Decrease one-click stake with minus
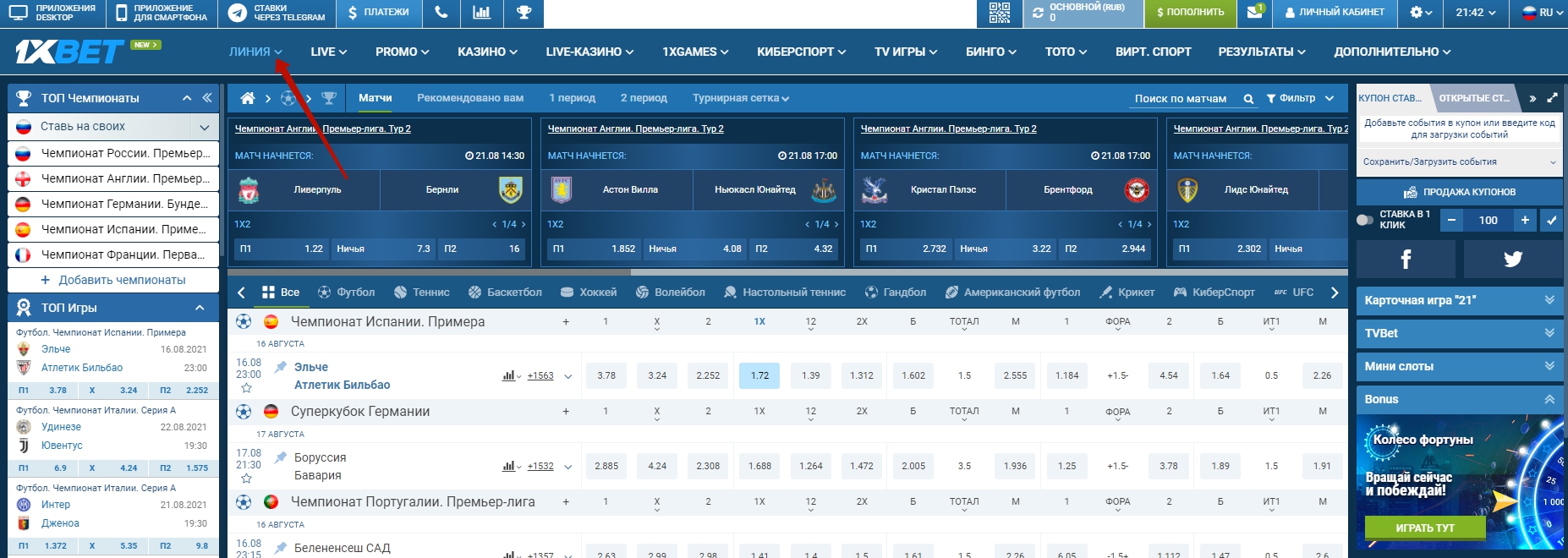Screen dimensions: 1568x558 [x=1452, y=221]
